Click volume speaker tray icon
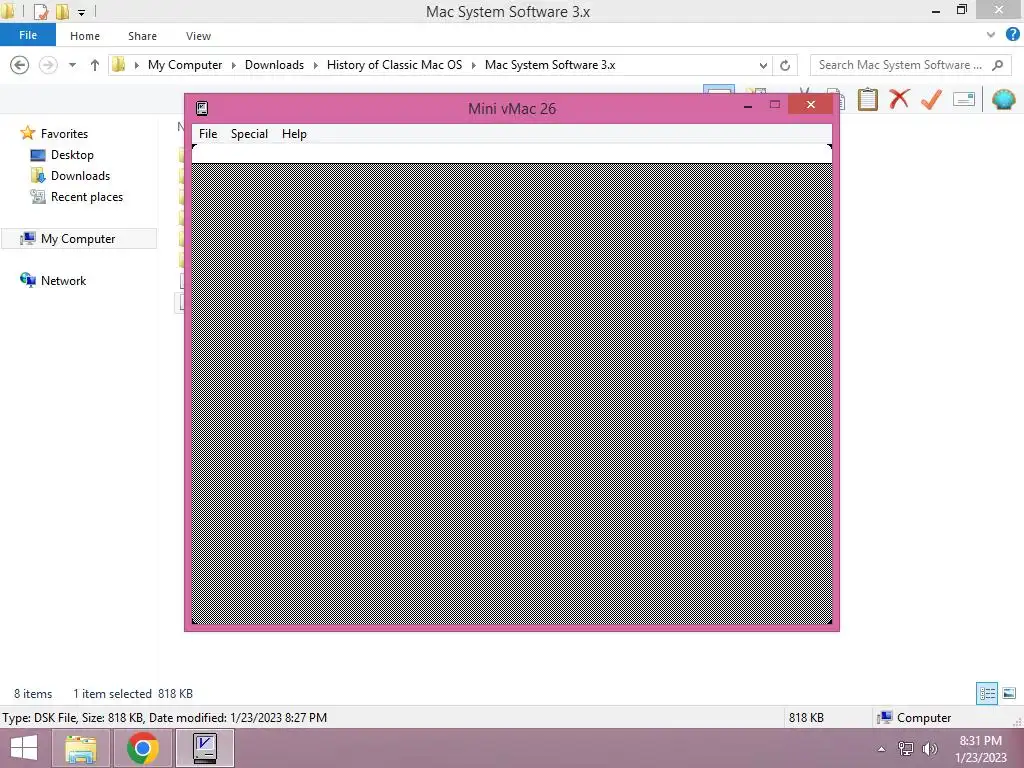 click(929, 749)
